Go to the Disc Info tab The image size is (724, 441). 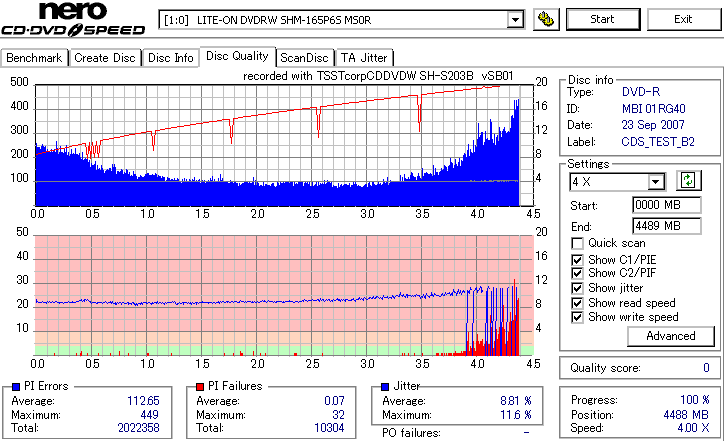(170, 58)
